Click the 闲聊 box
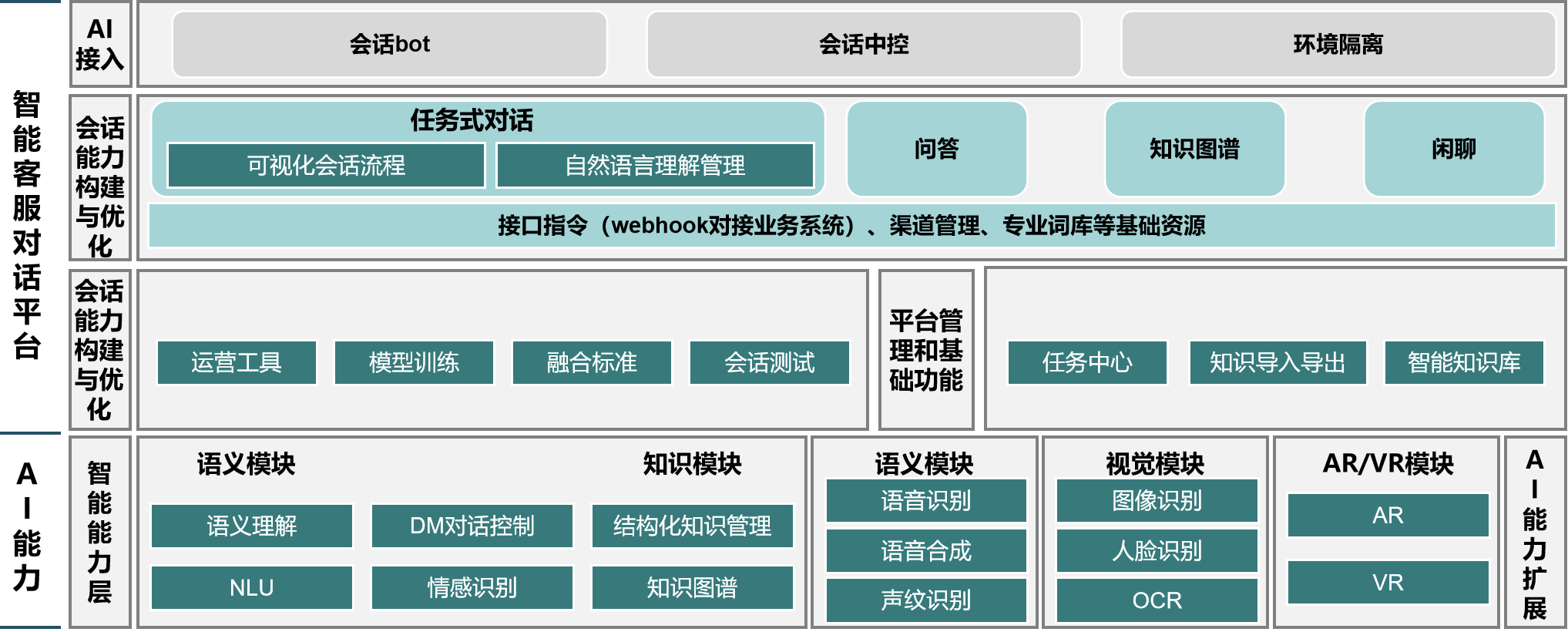Screen dimensions: 1568x632 coord(1454,148)
